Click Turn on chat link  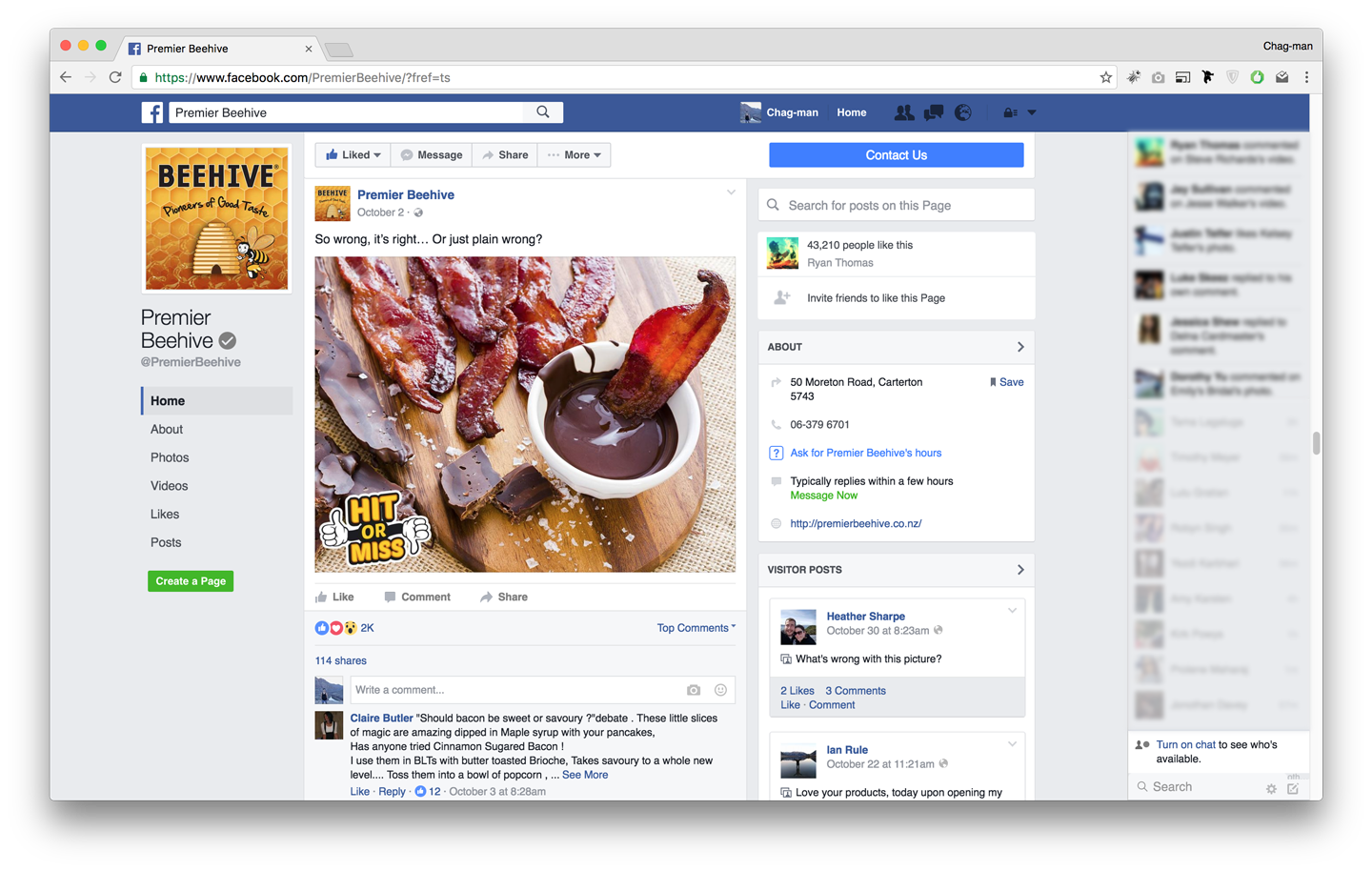(x=1185, y=745)
